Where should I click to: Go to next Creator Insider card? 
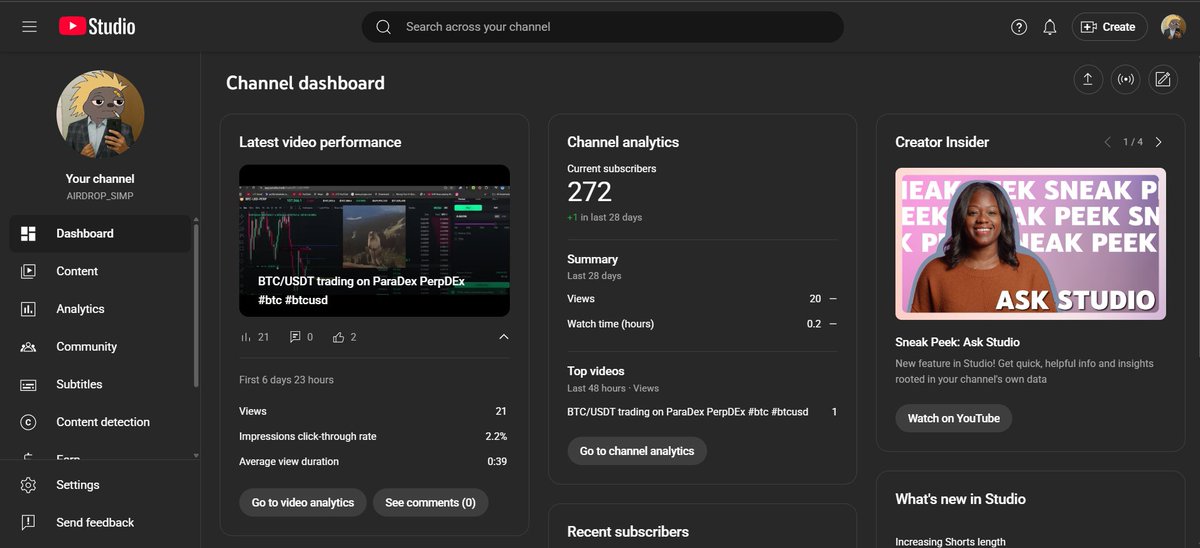pos(1158,142)
